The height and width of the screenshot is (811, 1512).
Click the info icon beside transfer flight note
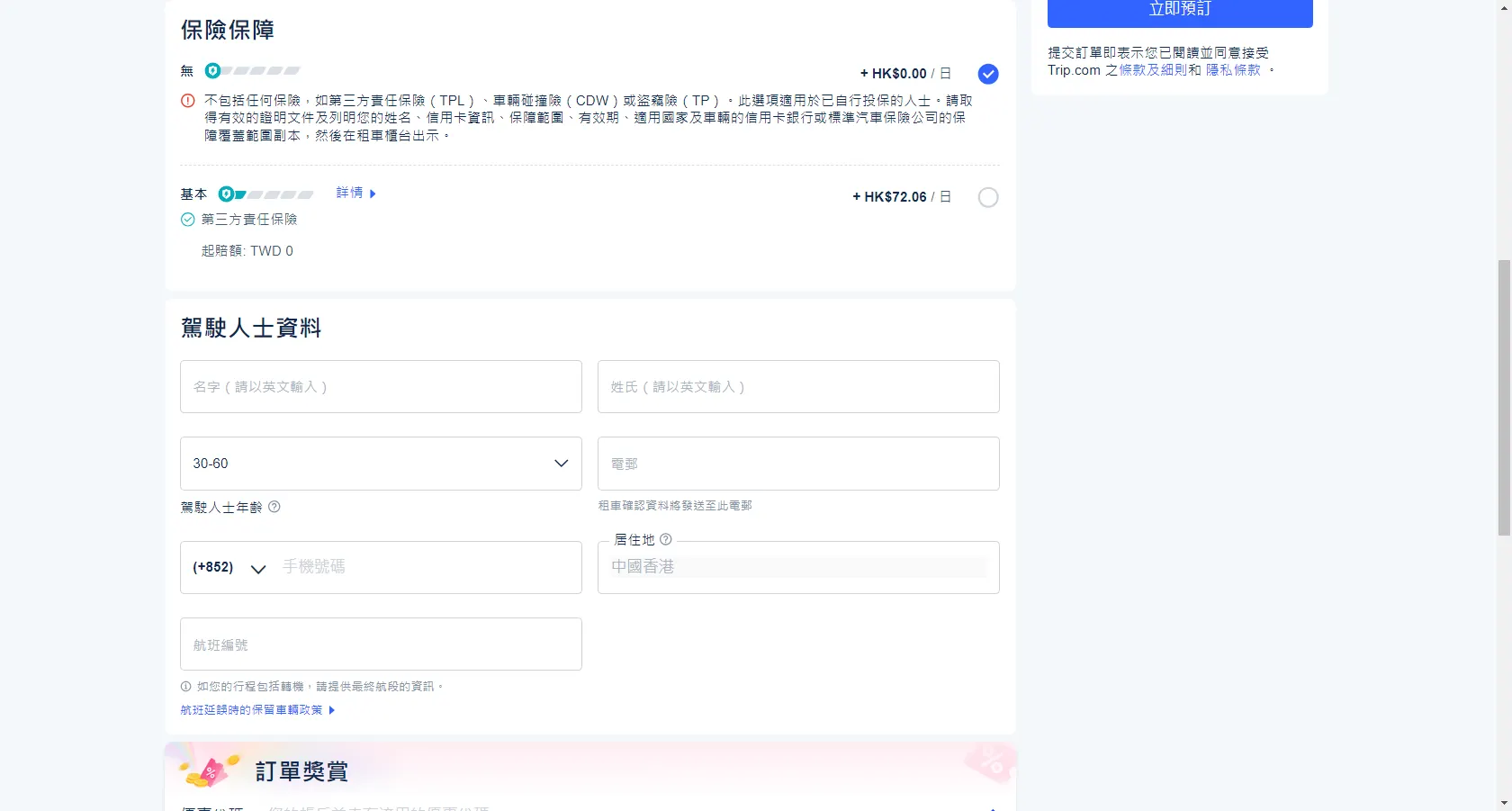pos(186,686)
